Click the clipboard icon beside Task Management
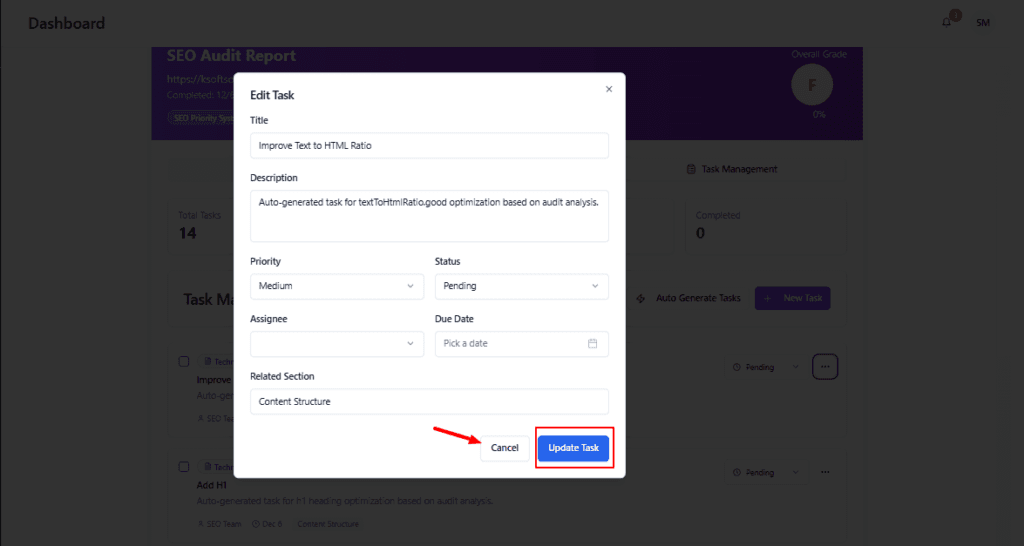 click(691, 169)
